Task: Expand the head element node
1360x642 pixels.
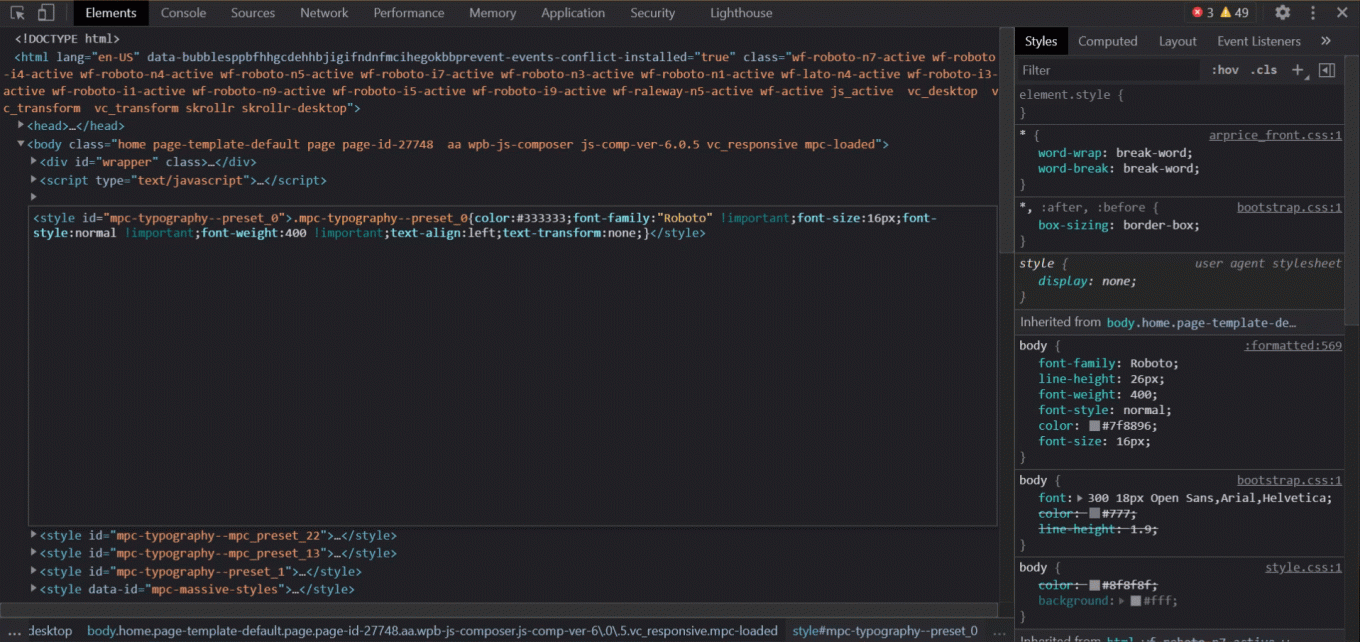Action: pos(20,125)
